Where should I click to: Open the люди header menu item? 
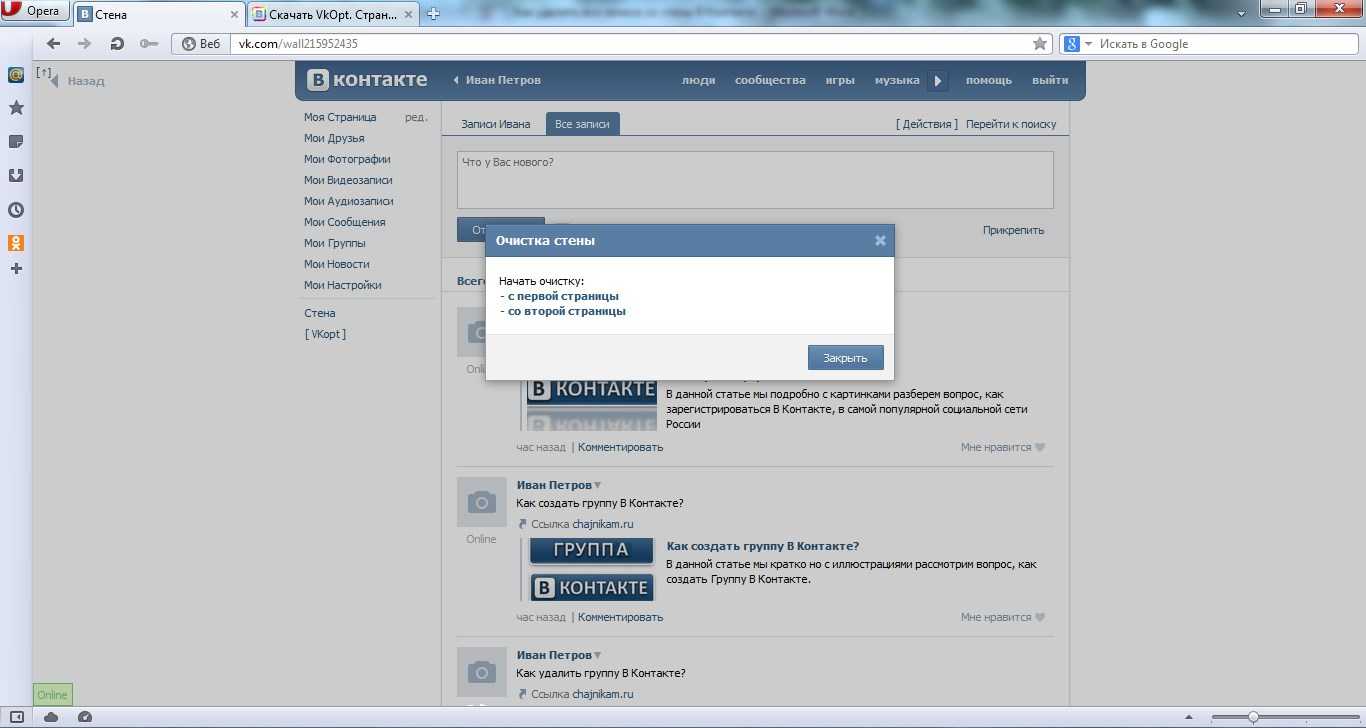pyautogui.click(x=698, y=80)
